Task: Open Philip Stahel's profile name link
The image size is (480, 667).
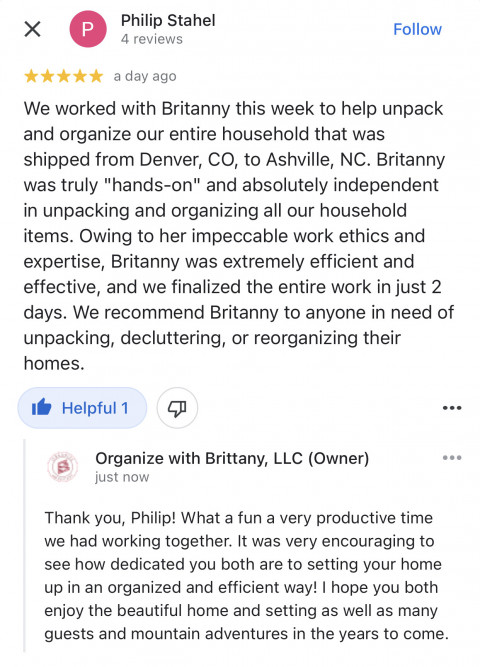Action: 168,20
